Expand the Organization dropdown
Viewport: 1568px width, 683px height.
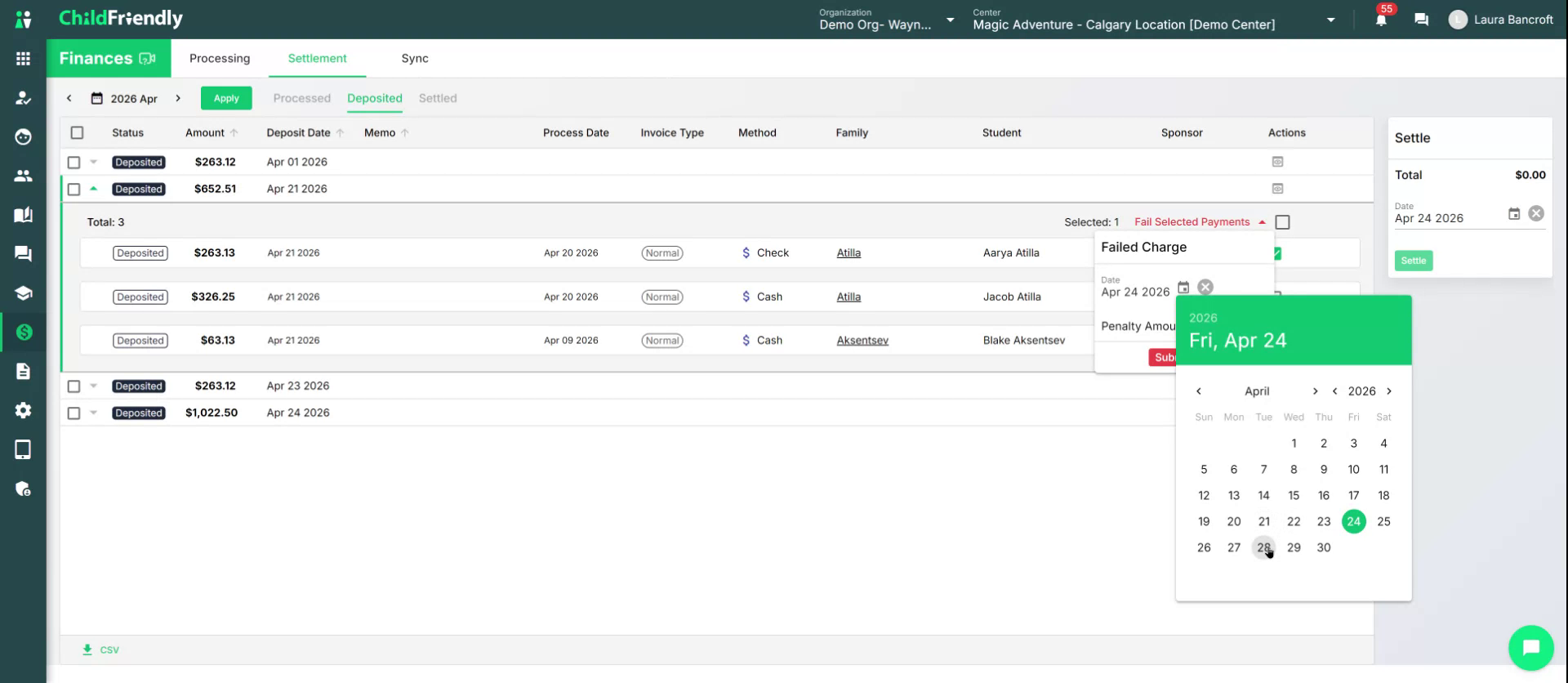(950, 20)
